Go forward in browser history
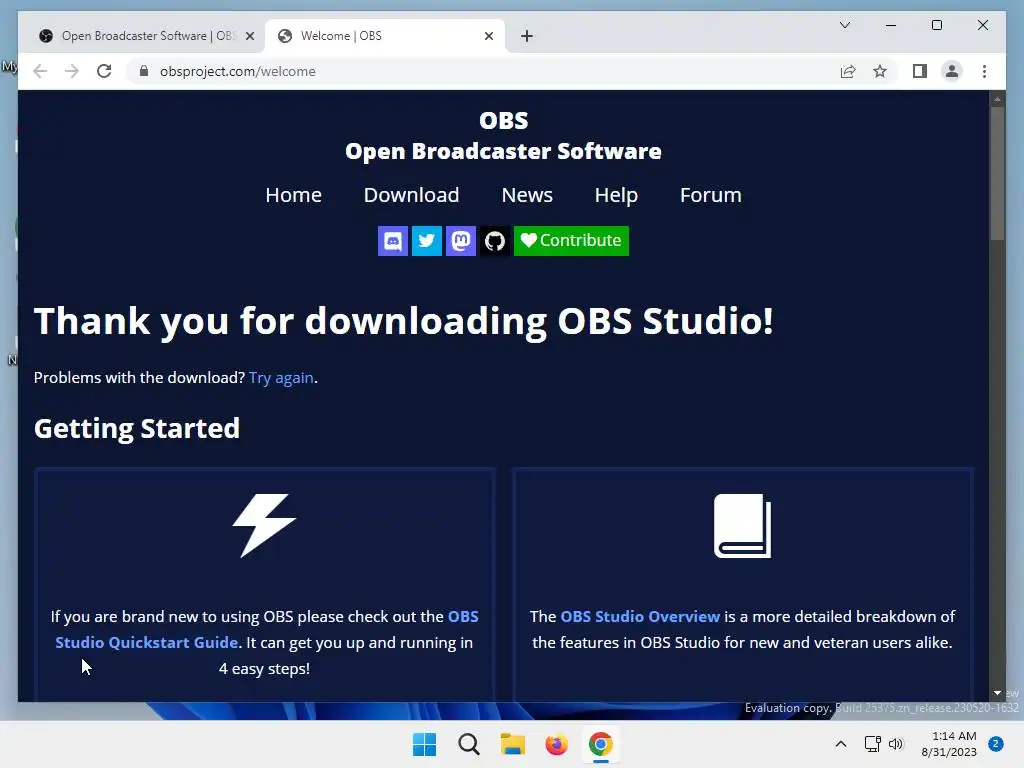The width and height of the screenshot is (1024, 768). click(72, 71)
